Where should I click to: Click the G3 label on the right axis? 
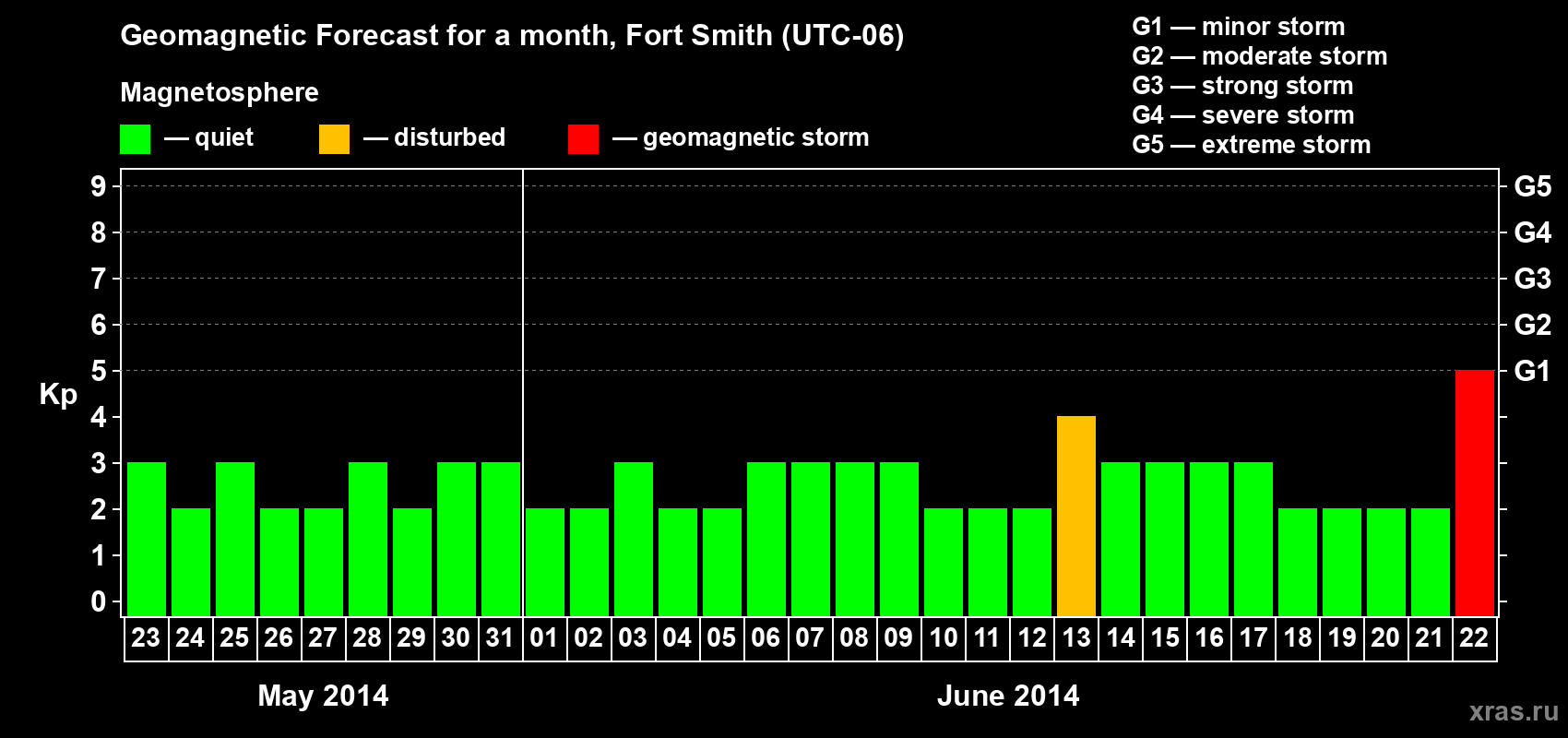pos(1533,279)
